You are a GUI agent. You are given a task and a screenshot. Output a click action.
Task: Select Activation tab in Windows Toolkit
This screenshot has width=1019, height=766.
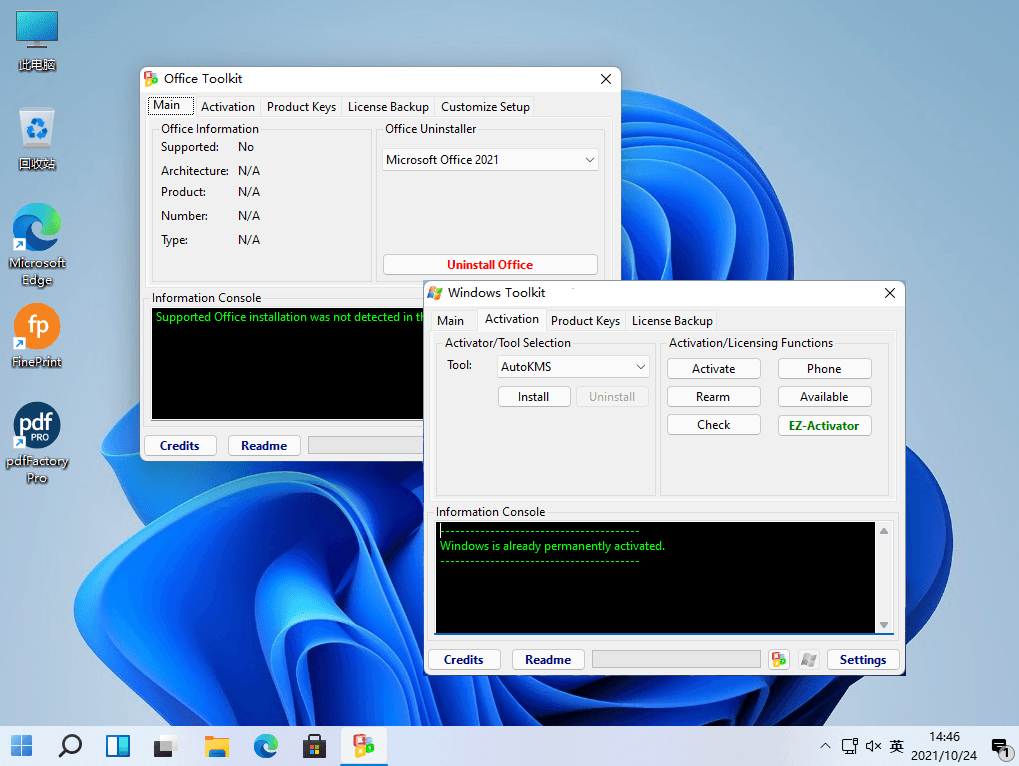pyautogui.click(x=511, y=319)
